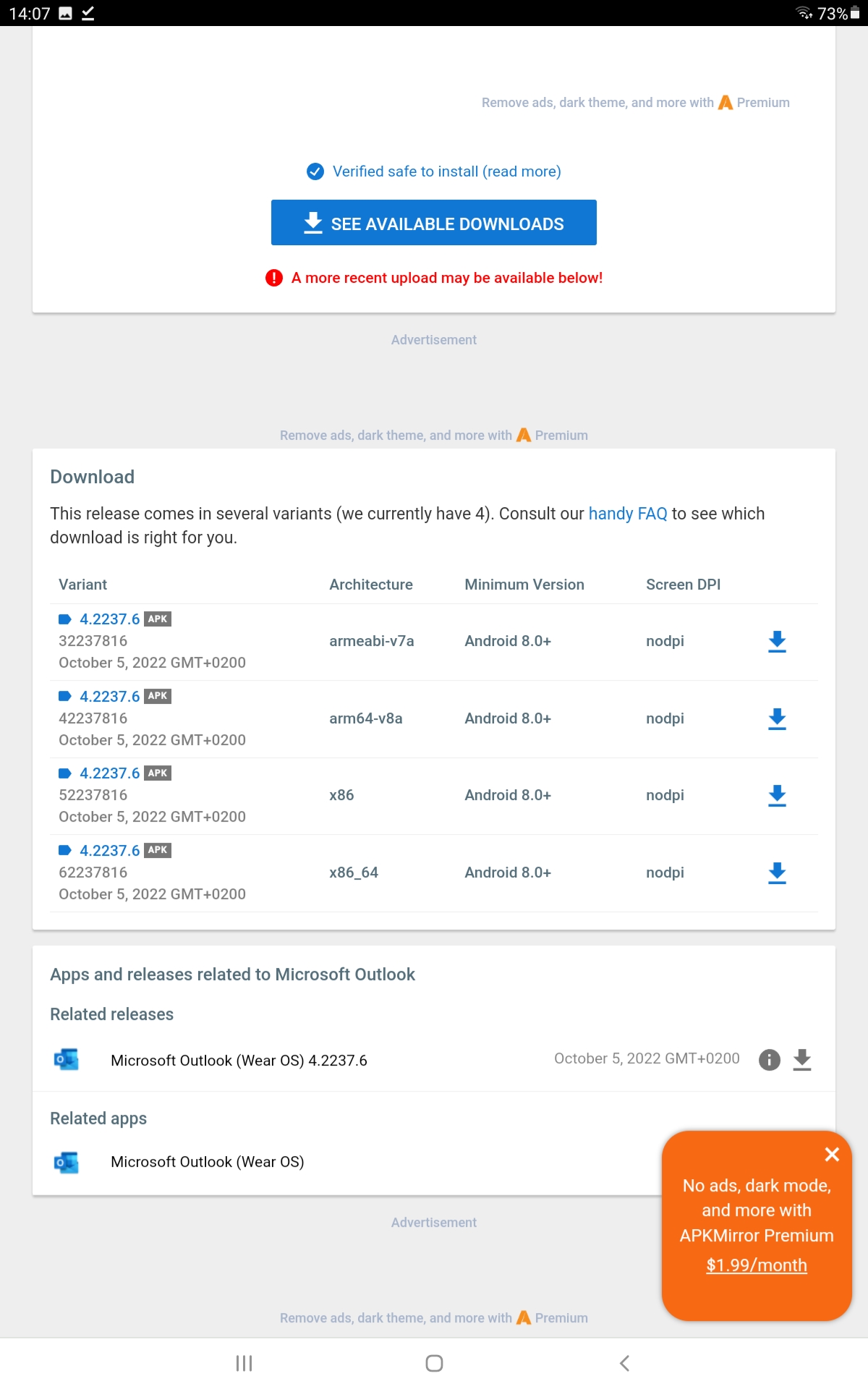Click the $1.99/month premium link
Viewport: 868px width, 1389px height.
click(x=757, y=1265)
